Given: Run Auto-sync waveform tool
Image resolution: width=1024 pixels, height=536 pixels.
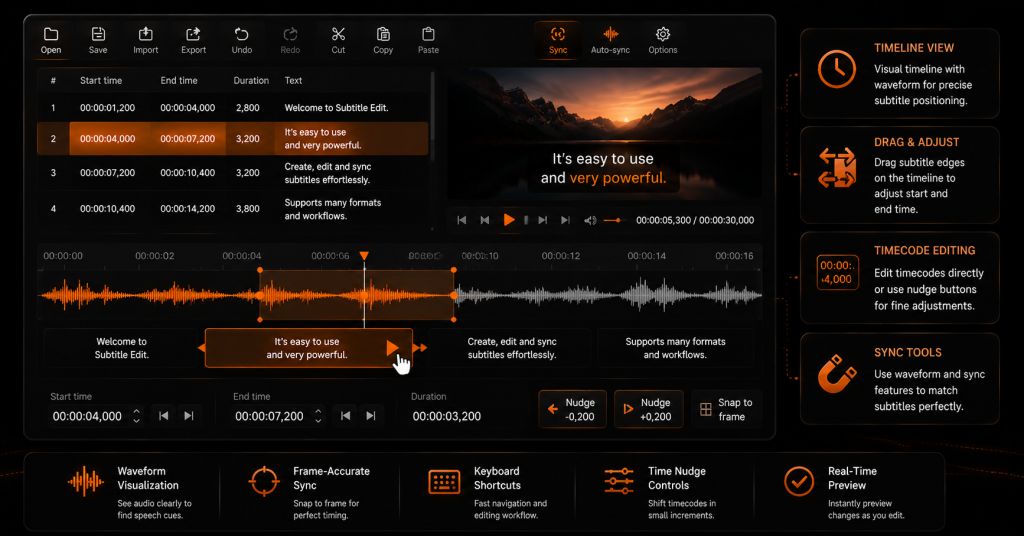Looking at the screenshot, I should (x=610, y=40).
